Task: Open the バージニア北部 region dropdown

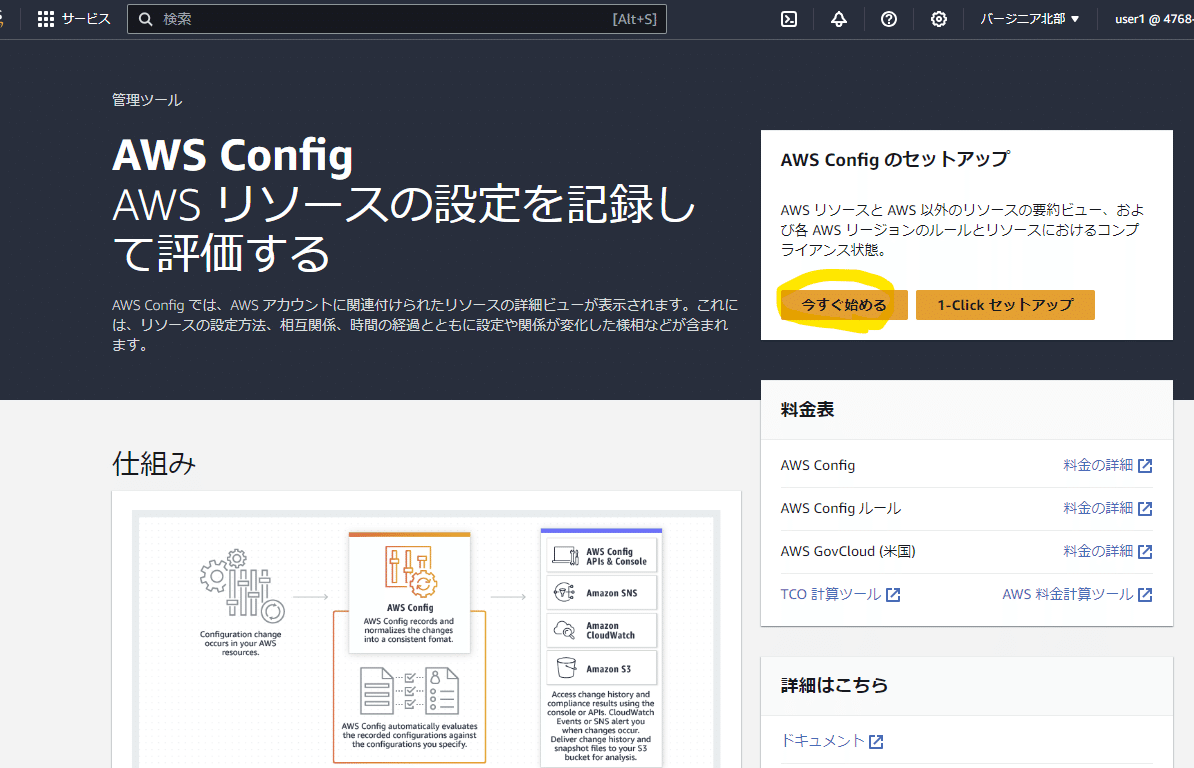Action: [1030, 19]
